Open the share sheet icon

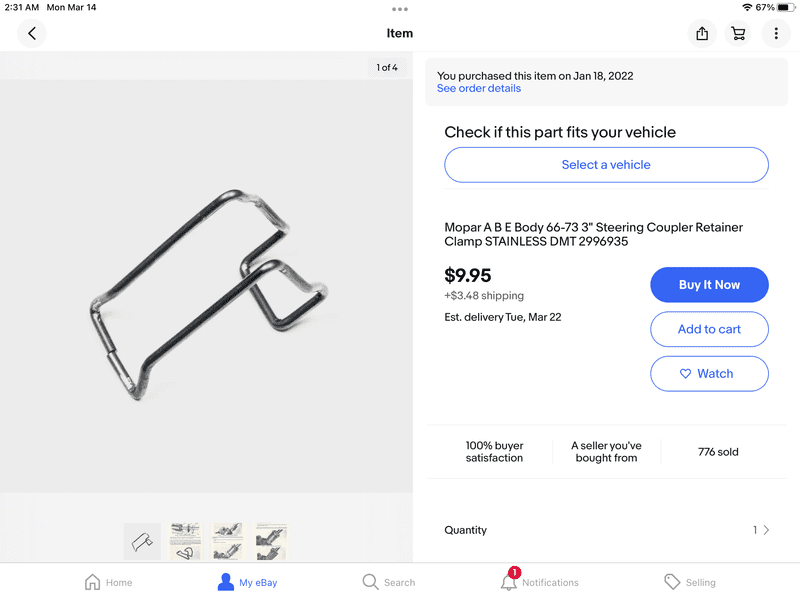tap(702, 33)
